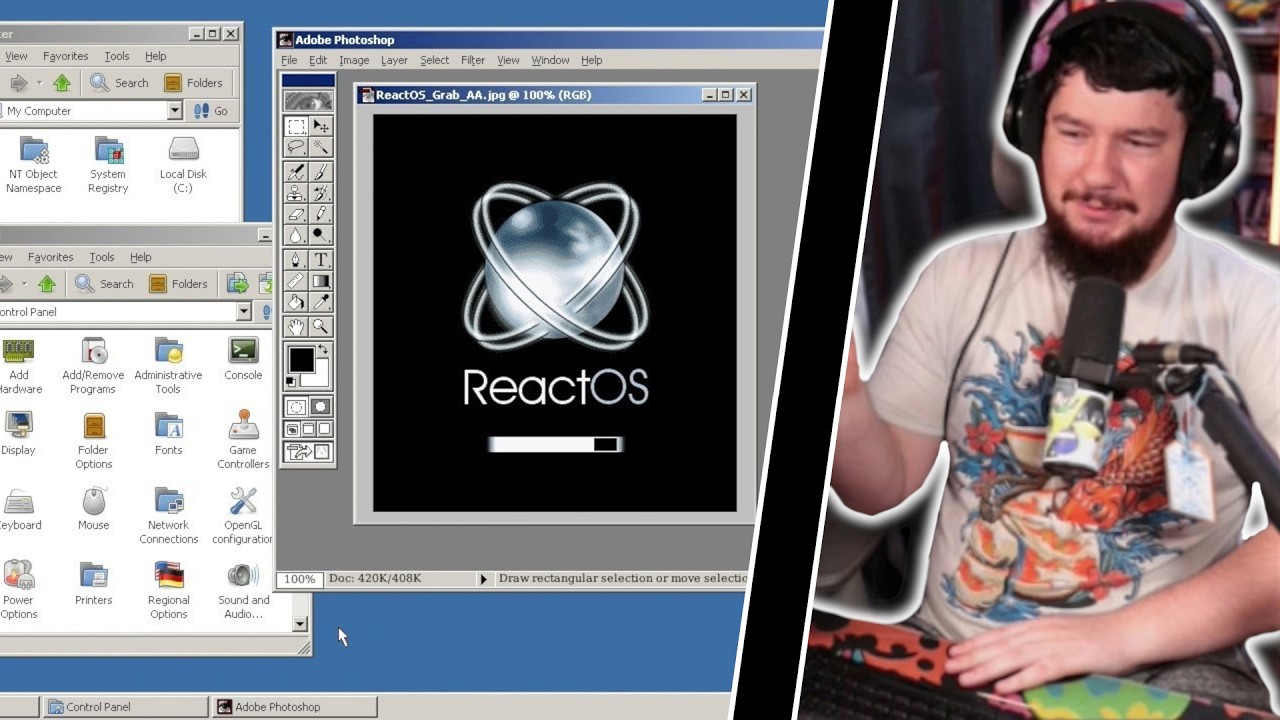Open Photoshop File menu
The image size is (1280, 720).
(289, 60)
